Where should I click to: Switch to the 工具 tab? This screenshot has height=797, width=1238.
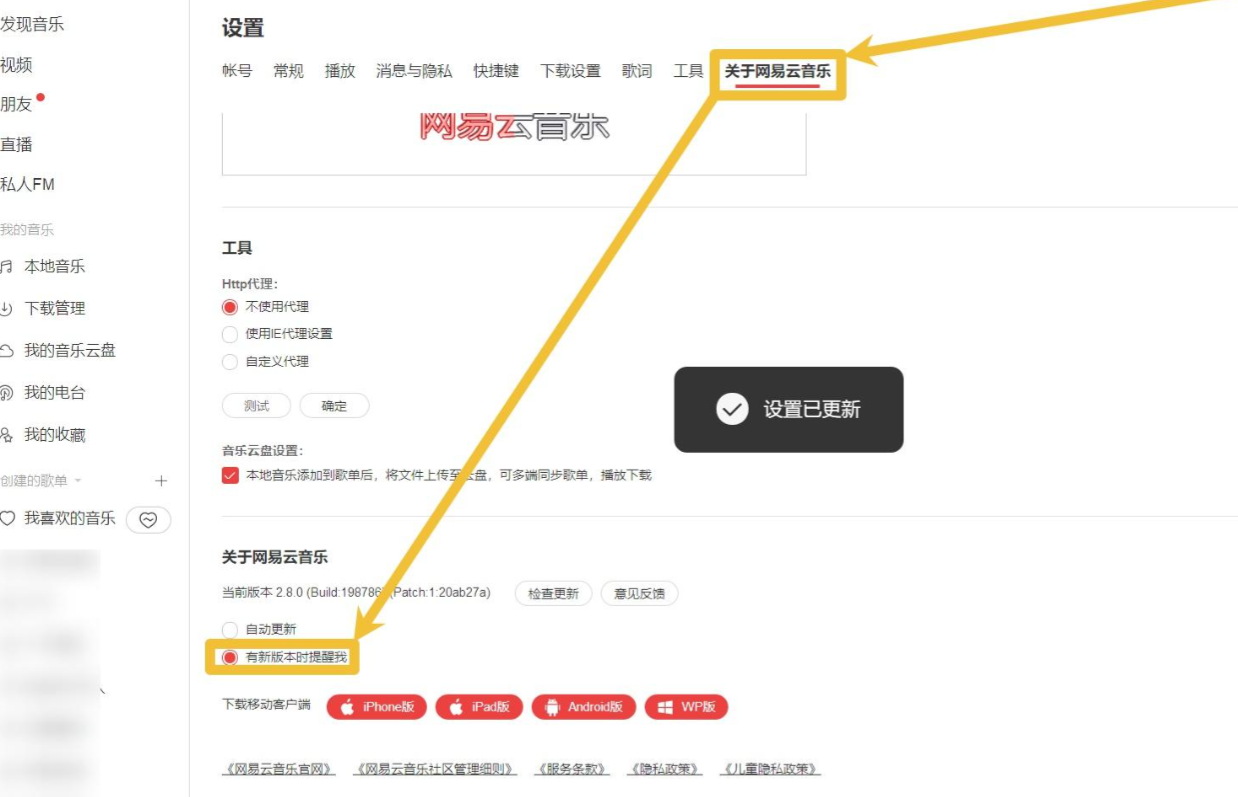pyautogui.click(x=688, y=71)
